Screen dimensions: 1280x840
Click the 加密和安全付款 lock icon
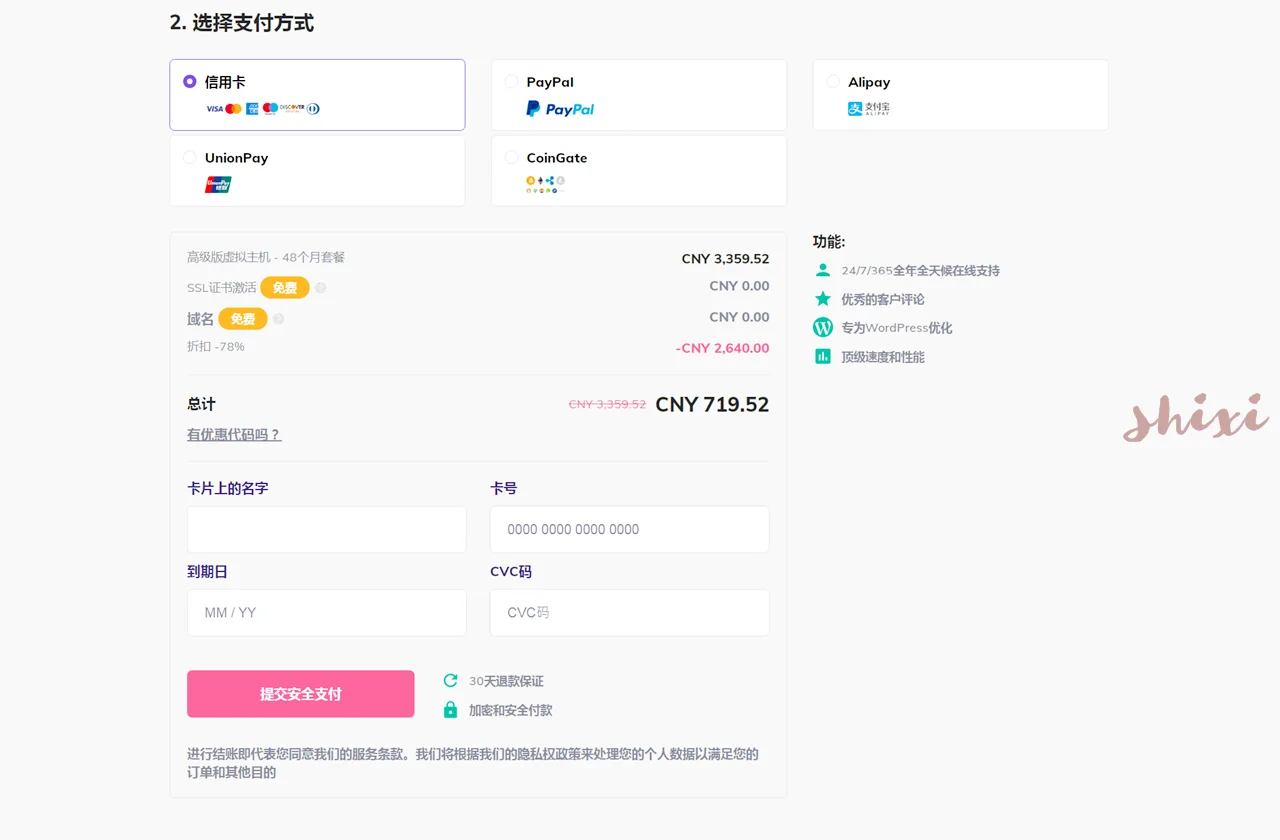451,710
